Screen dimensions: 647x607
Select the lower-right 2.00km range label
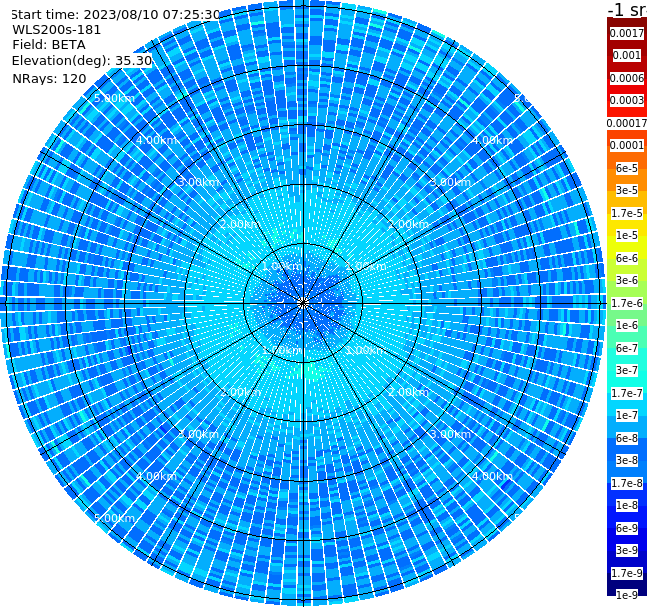click(408, 392)
